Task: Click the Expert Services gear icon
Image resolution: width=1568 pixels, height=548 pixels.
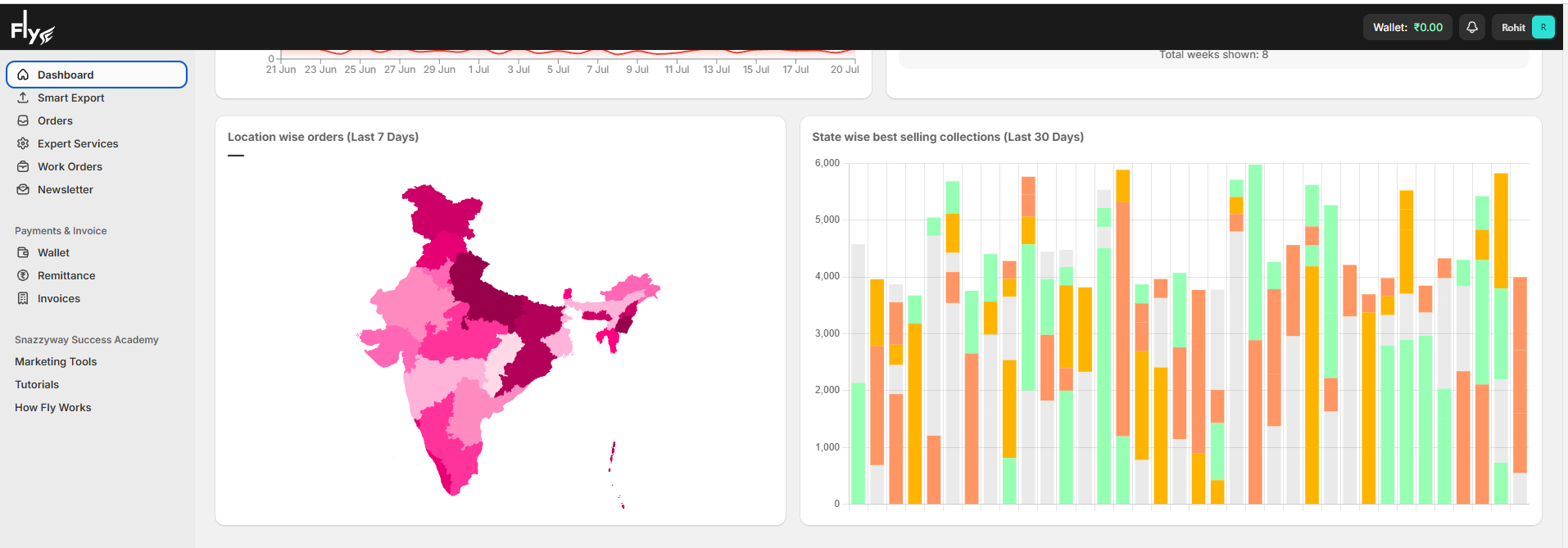Action: 23,143
